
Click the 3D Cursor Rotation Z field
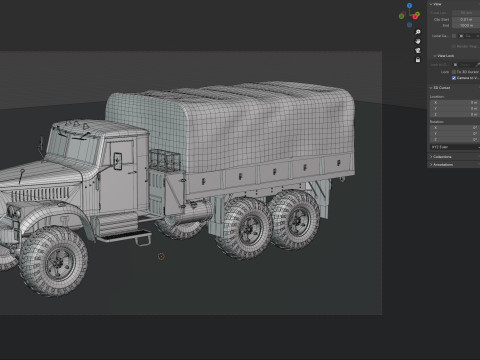pos(455,140)
